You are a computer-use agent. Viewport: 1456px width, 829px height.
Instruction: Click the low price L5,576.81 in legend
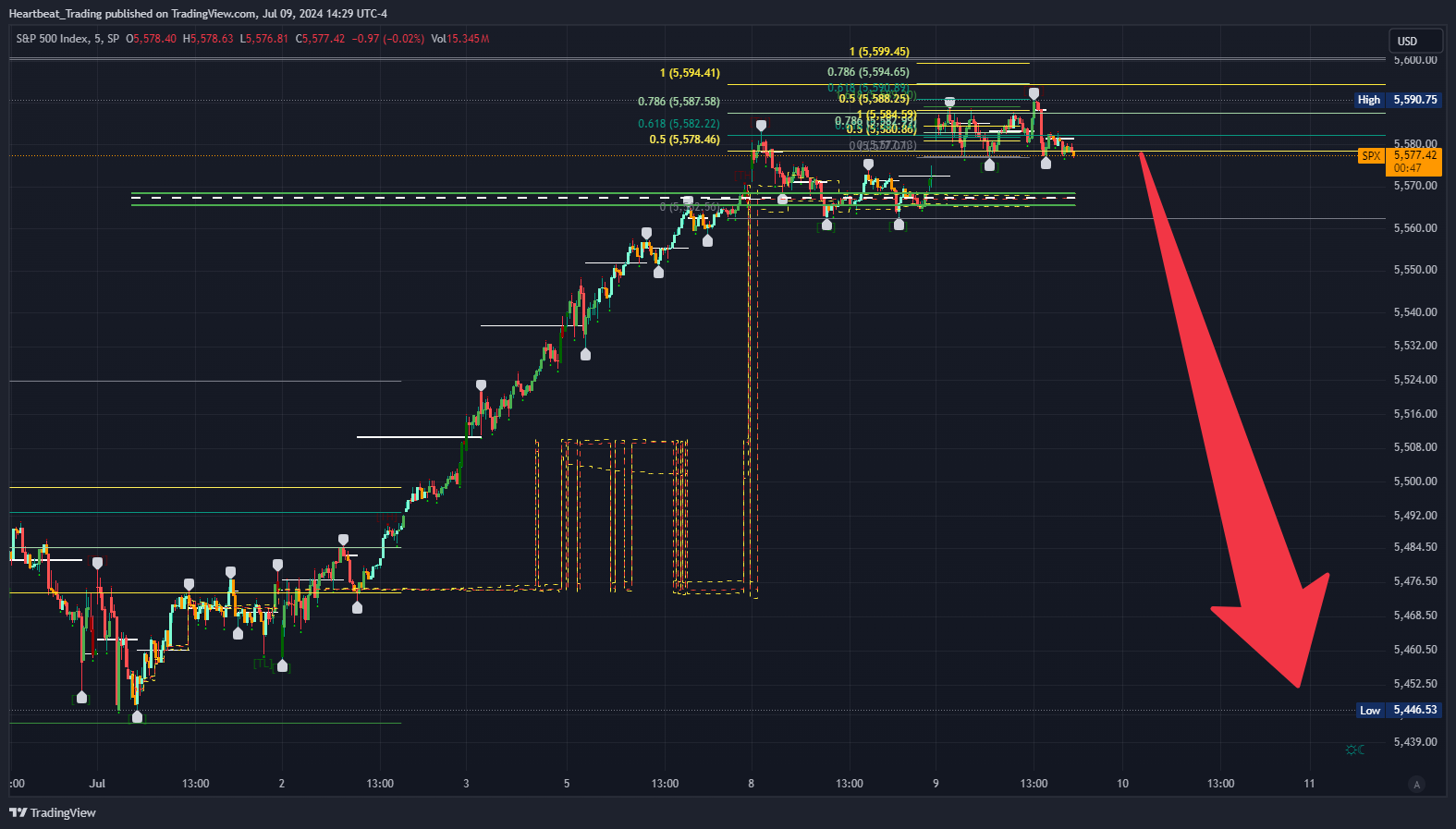264,39
